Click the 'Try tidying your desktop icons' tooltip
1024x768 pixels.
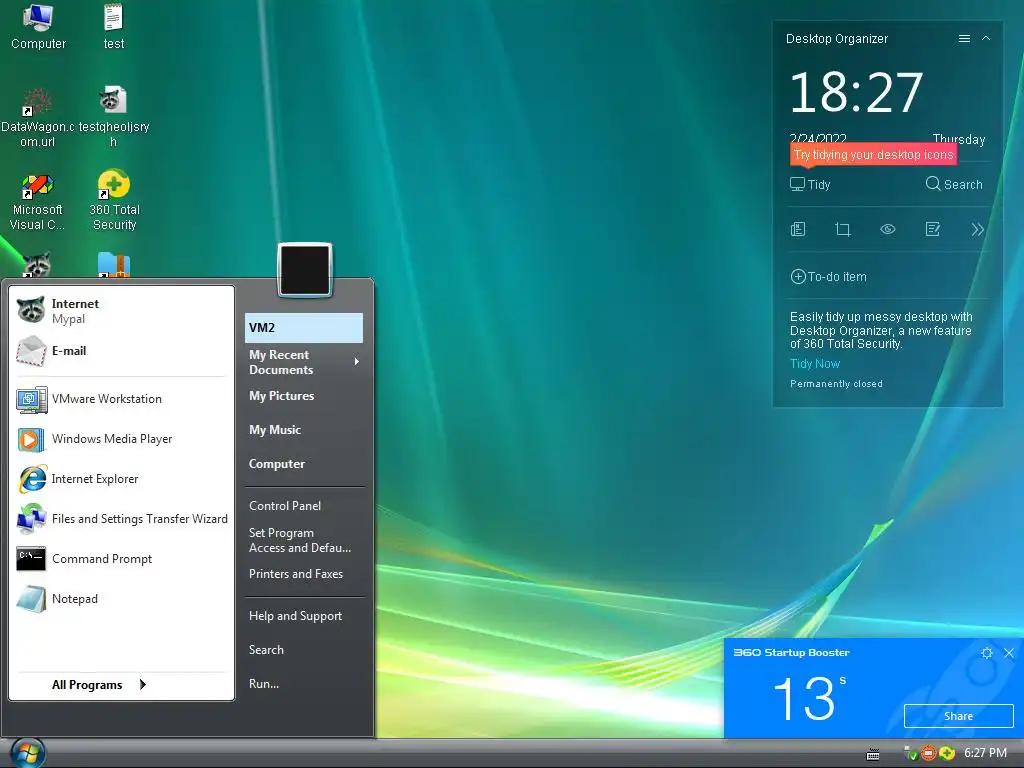873,155
